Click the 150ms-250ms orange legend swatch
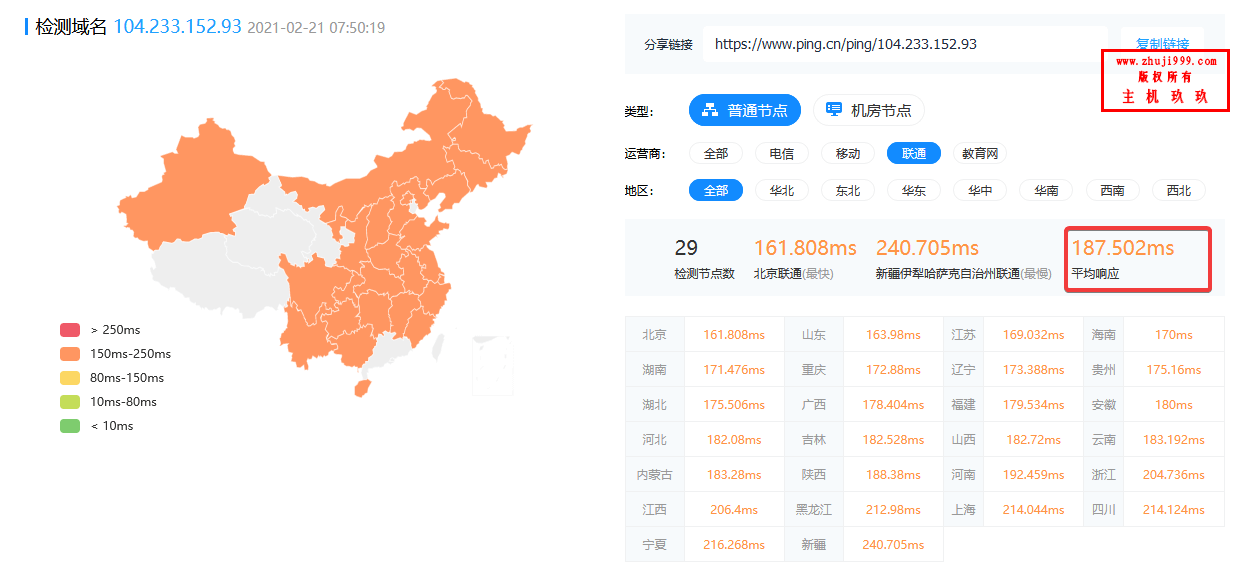 pyautogui.click(x=70, y=354)
